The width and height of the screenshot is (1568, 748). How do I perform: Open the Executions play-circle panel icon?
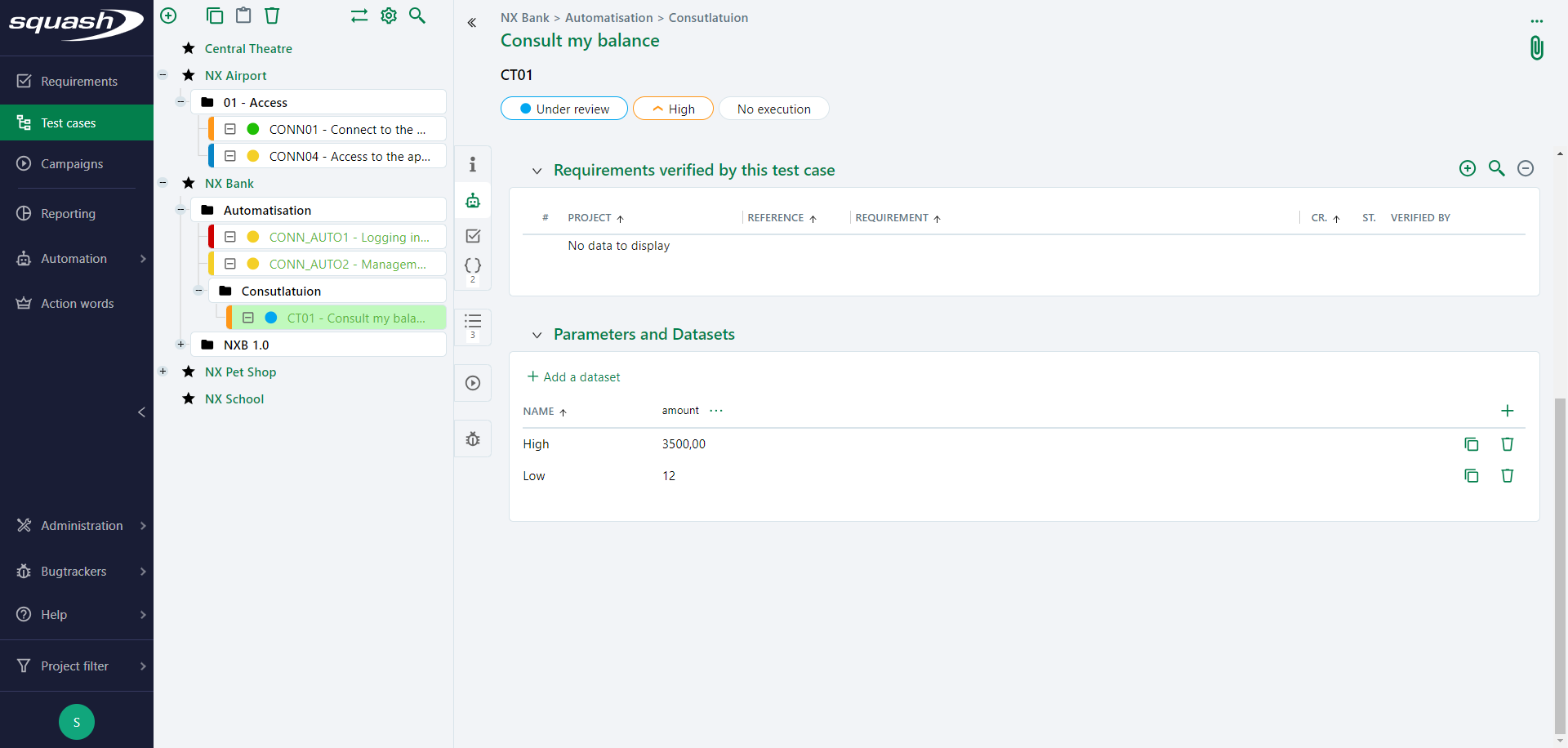[x=473, y=382]
